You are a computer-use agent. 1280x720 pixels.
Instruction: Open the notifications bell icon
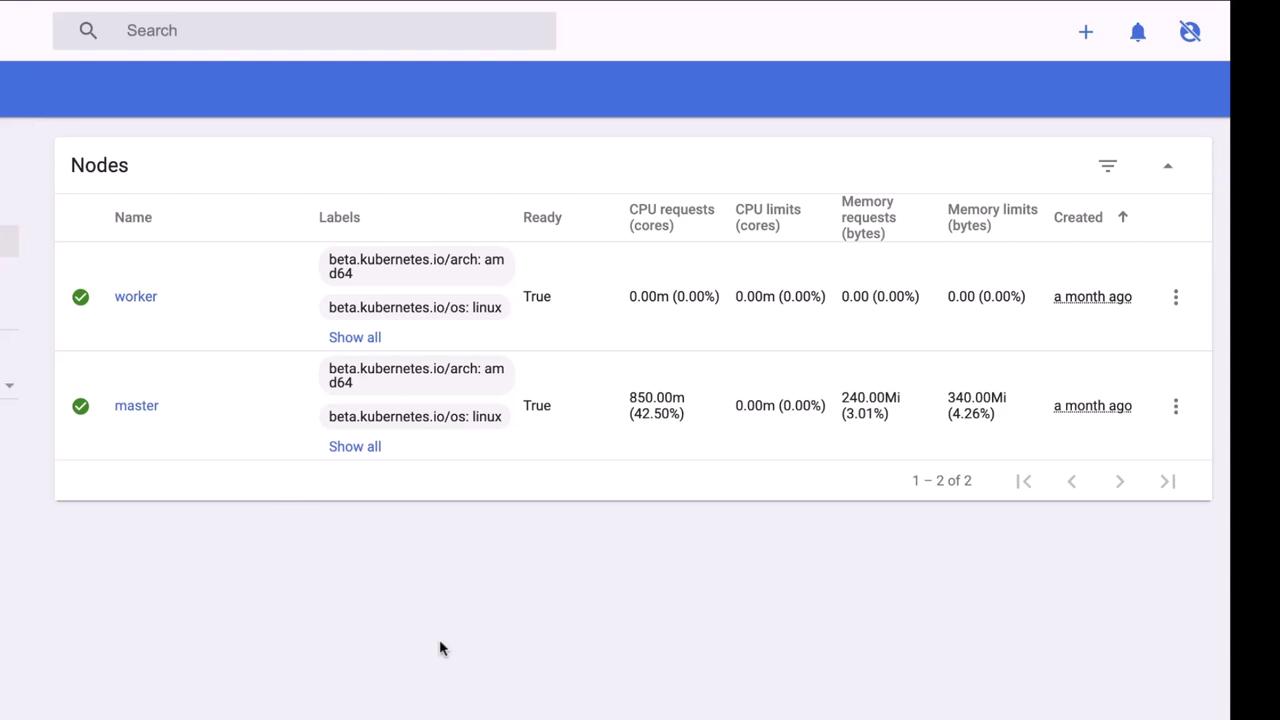pos(1137,32)
